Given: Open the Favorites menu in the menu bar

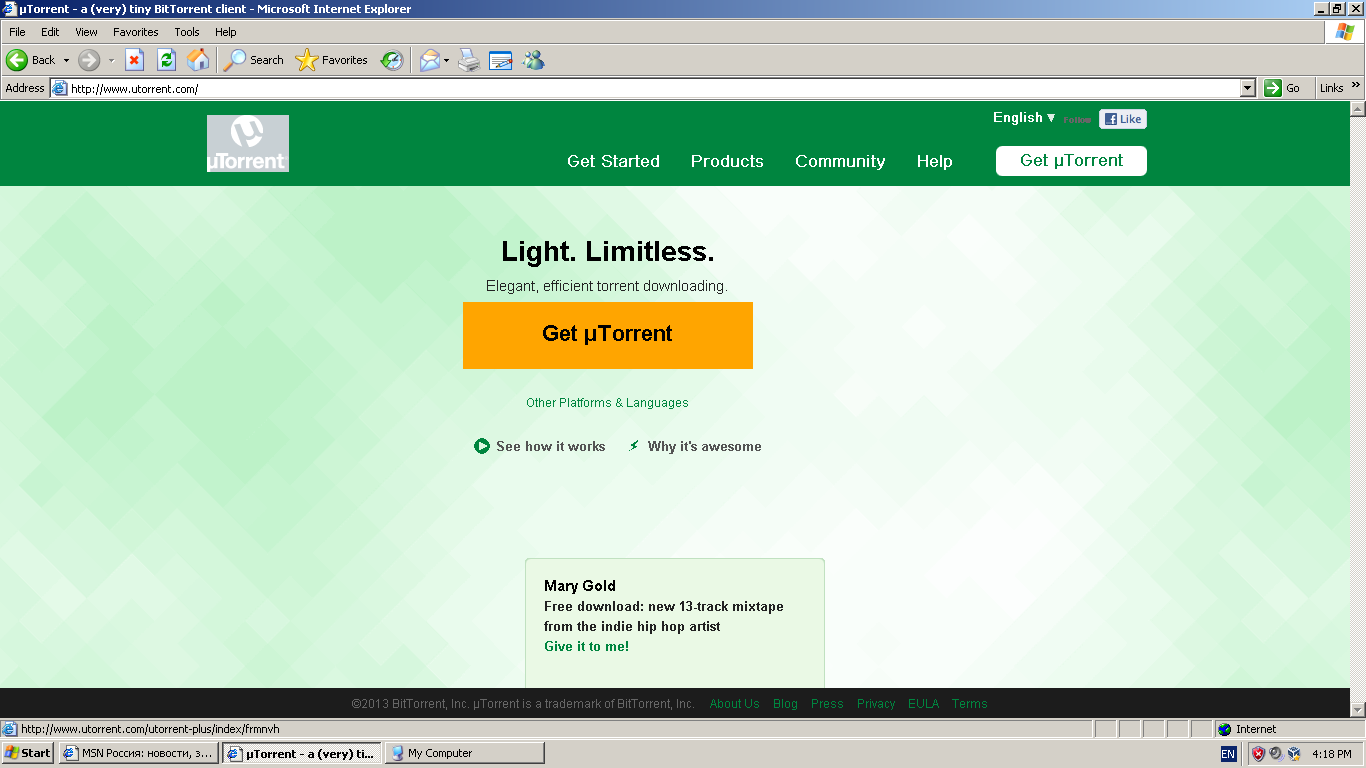Looking at the screenshot, I should pyautogui.click(x=136, y=32).
